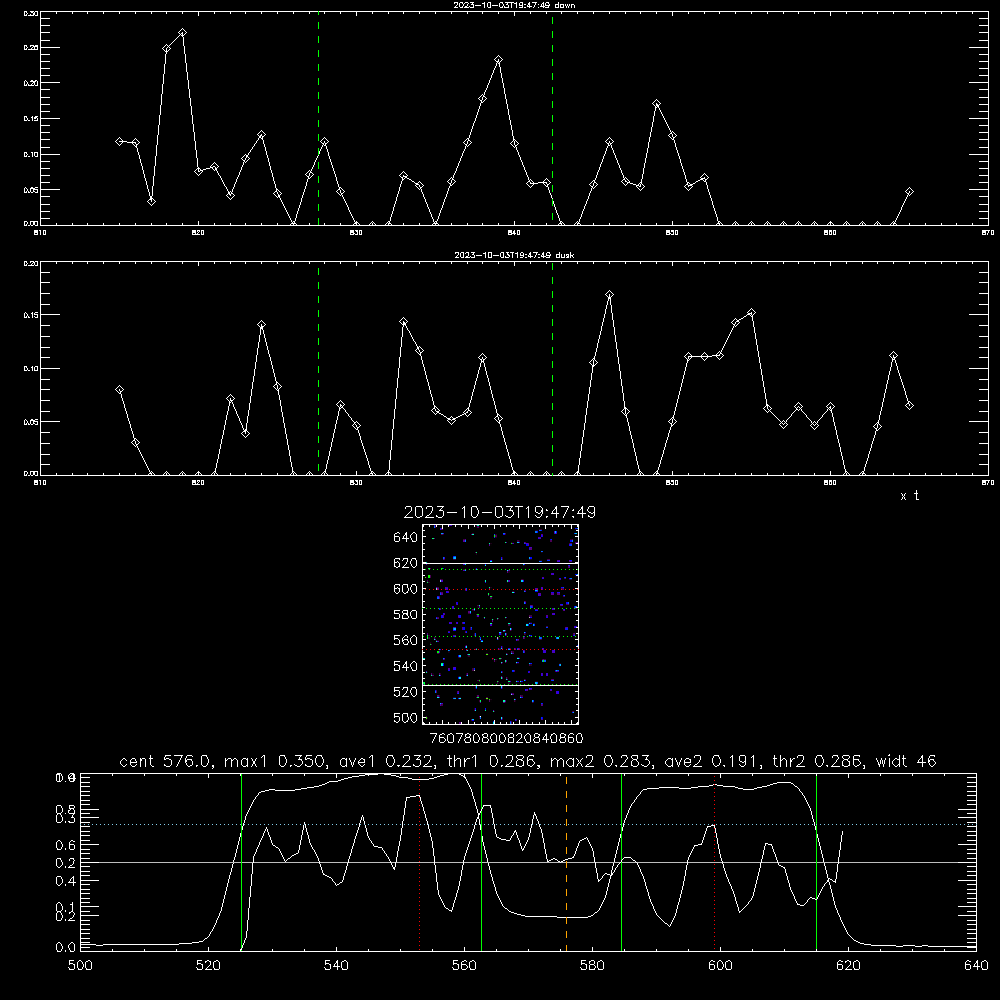The height and width of the screenshot is (1000, 1000).
Task: Click the dawn plot peak marker near x=839
Action: pos(499,60)
